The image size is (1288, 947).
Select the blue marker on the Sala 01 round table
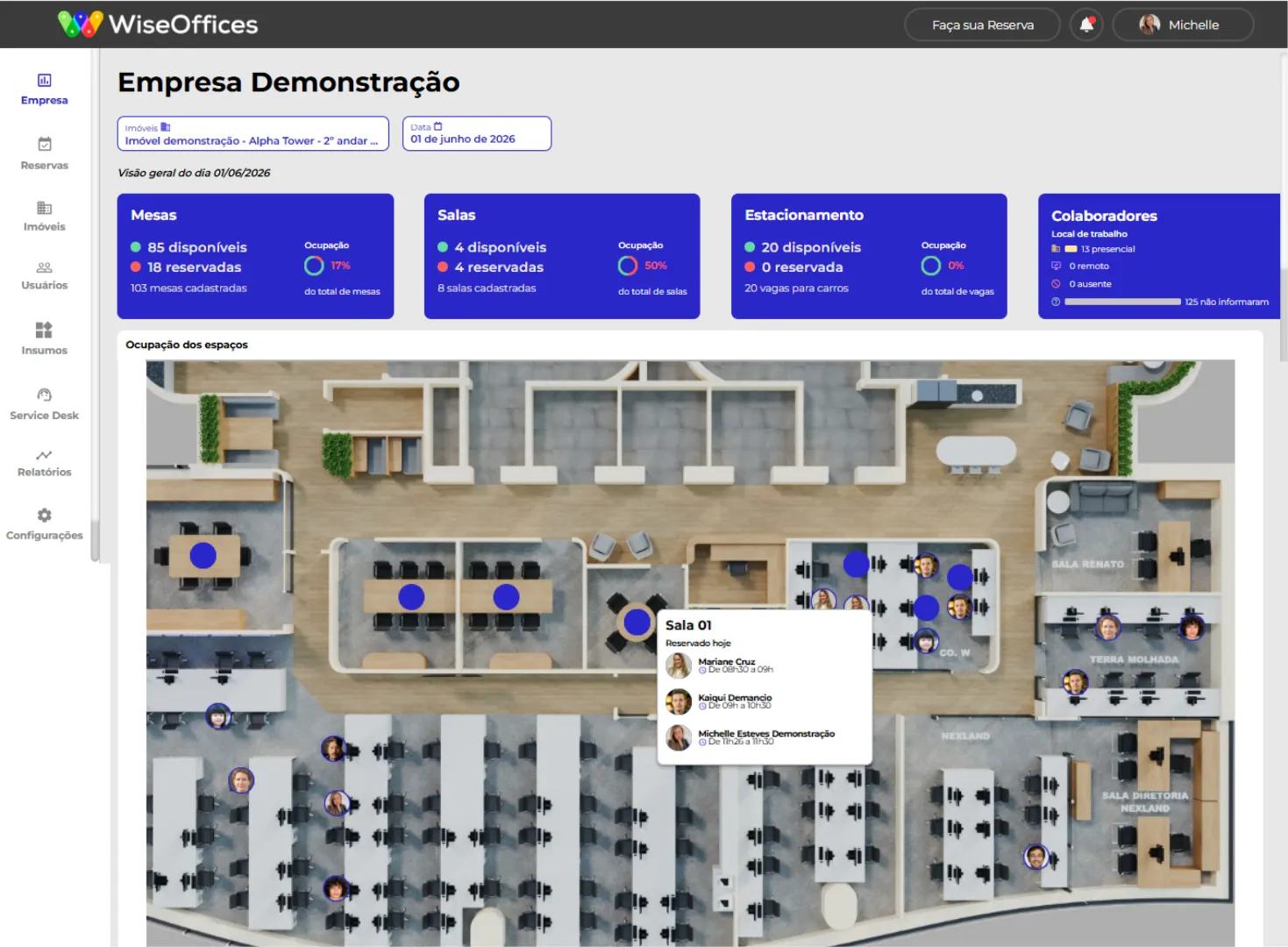click(637, 622)
